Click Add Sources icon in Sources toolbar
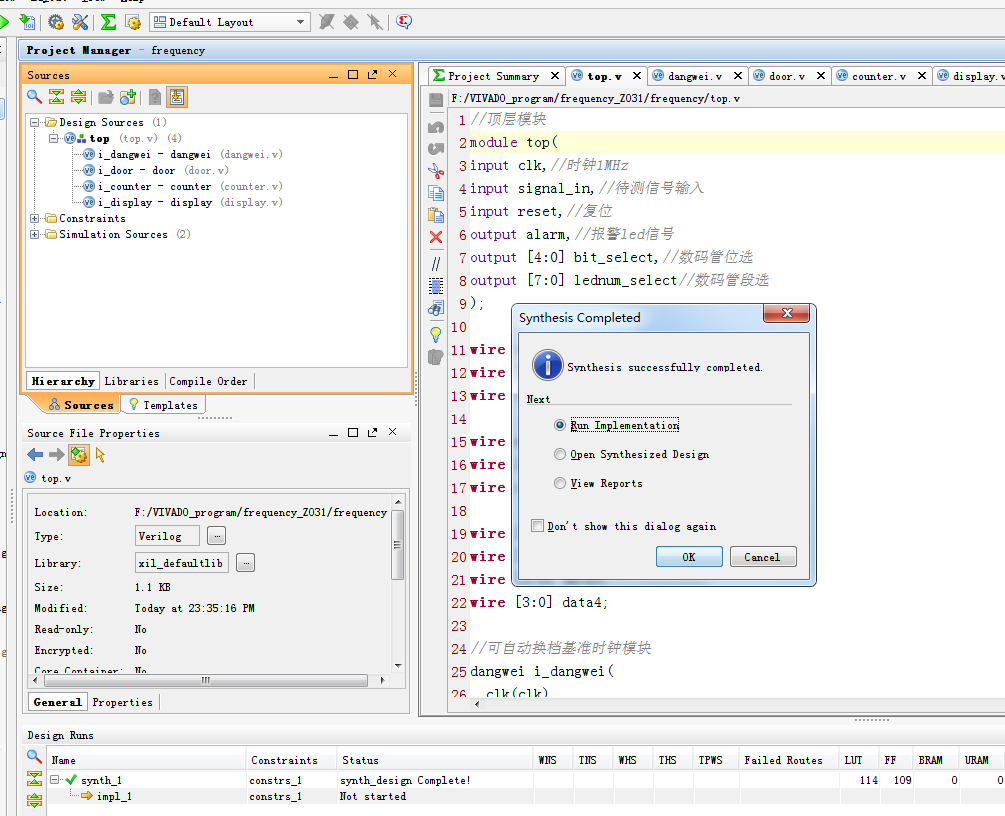The height and width of the screenshot is (816, 1005). 128,97
